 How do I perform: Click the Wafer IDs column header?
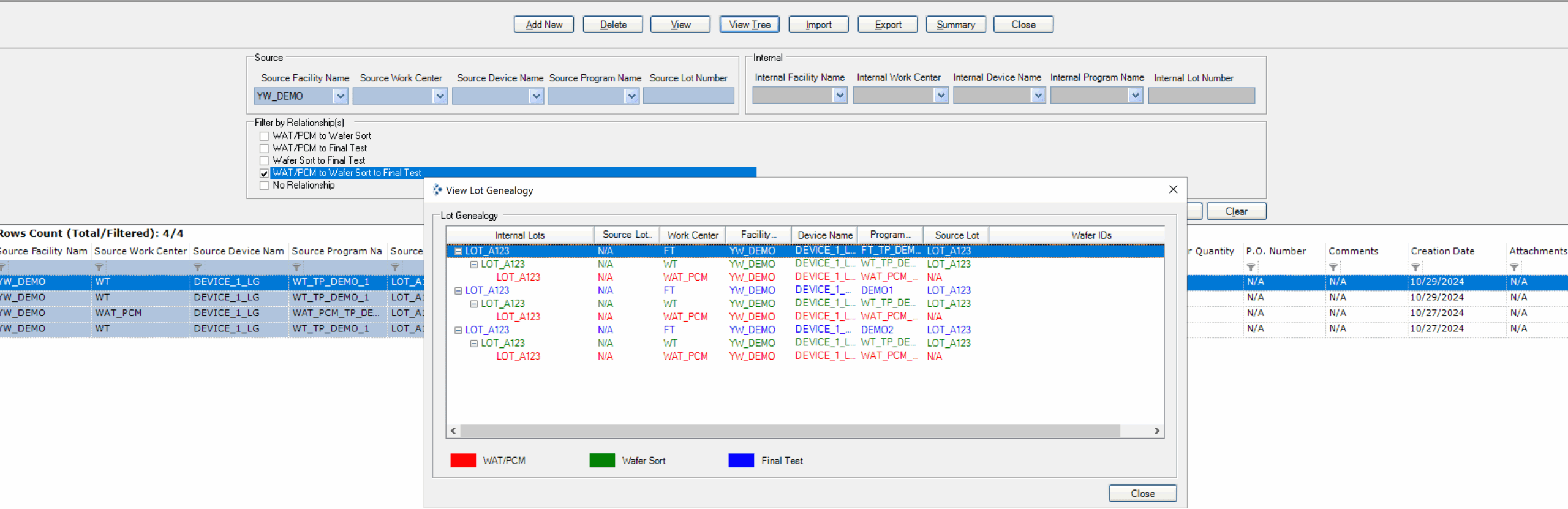point(1090,235)
